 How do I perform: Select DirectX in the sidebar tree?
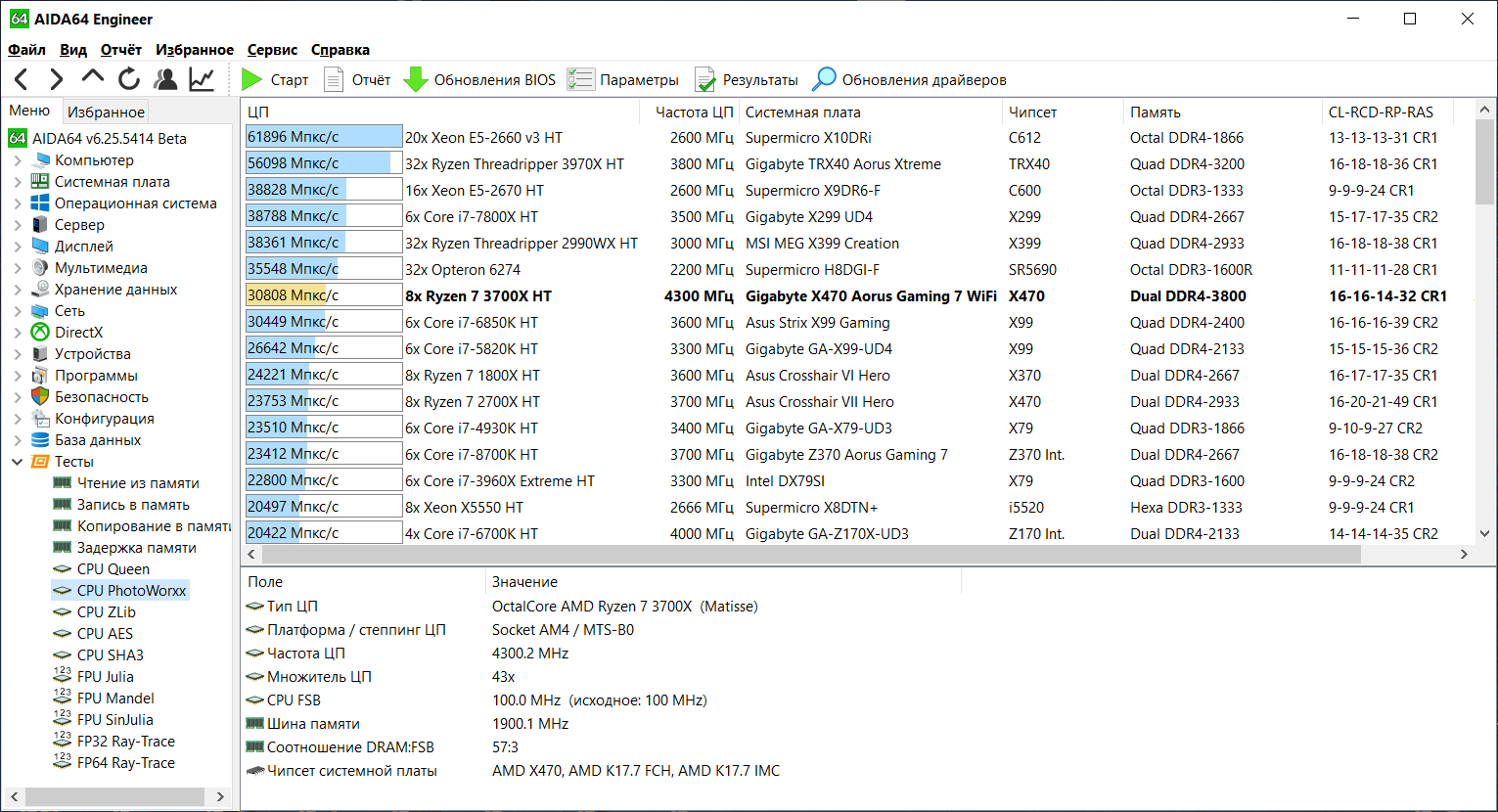(x=78, y=333)
